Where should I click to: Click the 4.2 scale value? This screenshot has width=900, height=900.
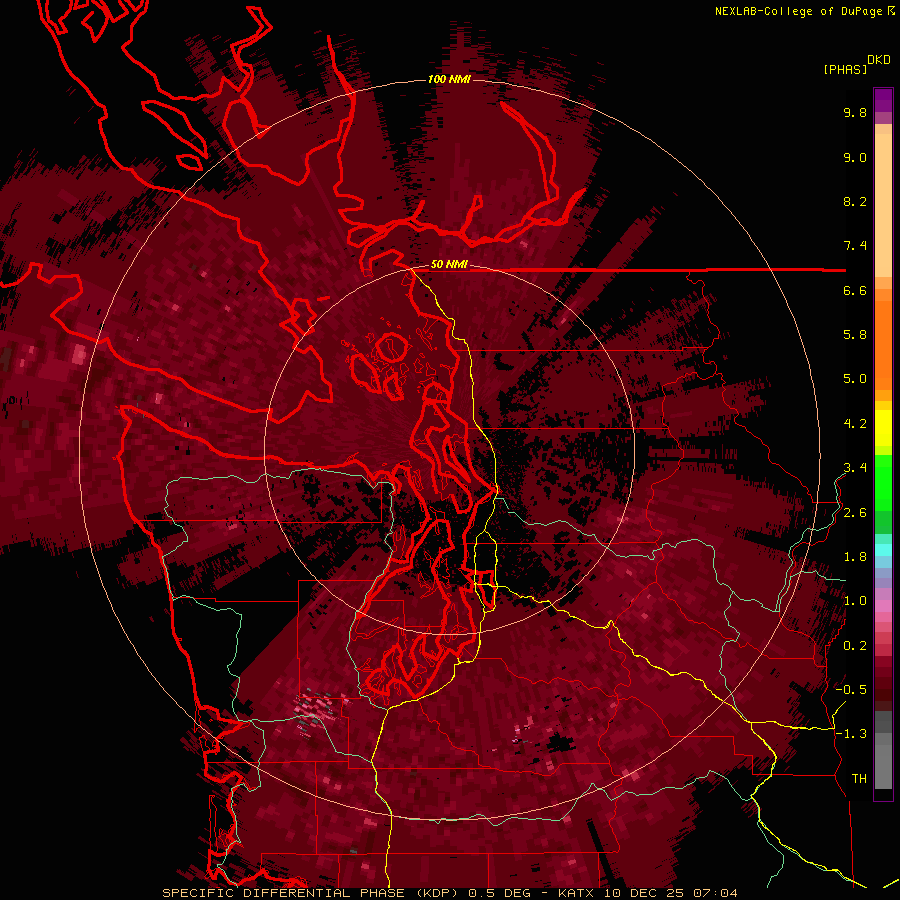pos(855,424)
